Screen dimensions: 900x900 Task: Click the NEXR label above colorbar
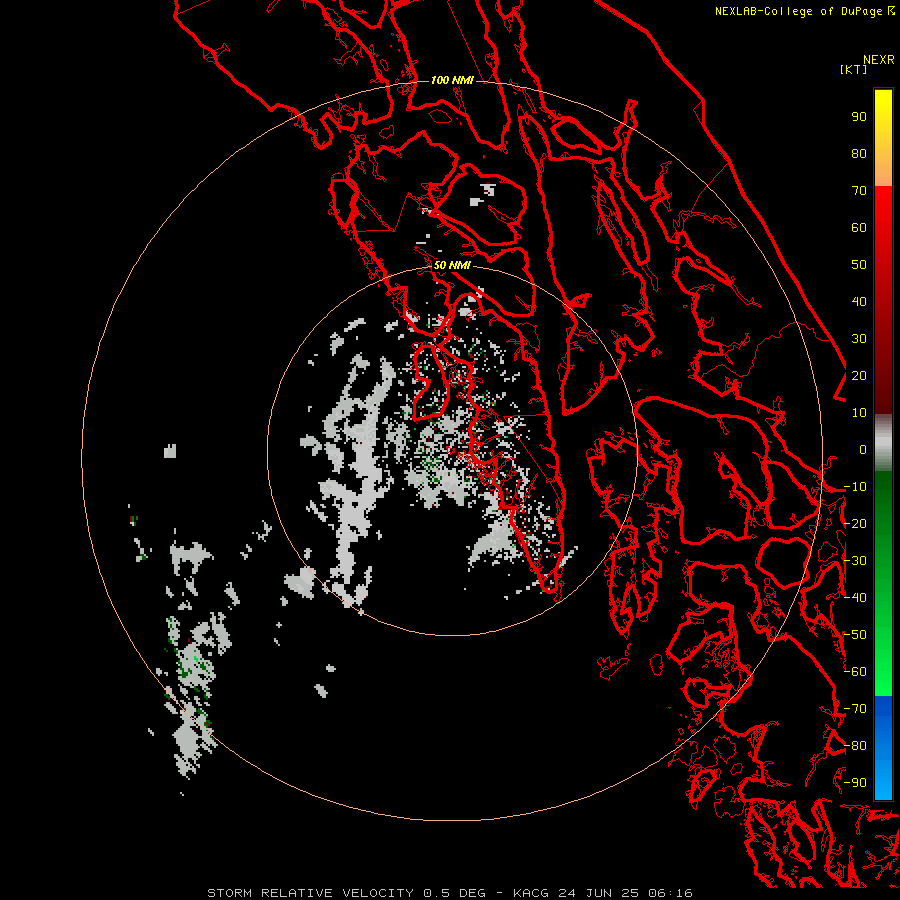879,60
